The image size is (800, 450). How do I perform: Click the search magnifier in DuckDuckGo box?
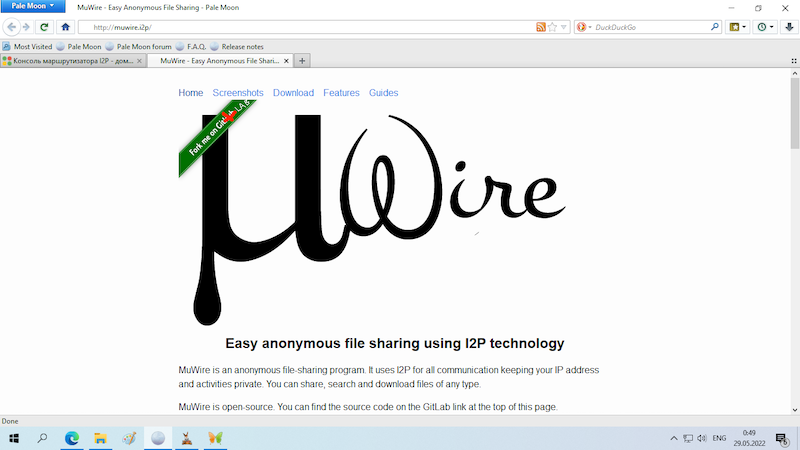pyautogui.click(x=715, y=27)
